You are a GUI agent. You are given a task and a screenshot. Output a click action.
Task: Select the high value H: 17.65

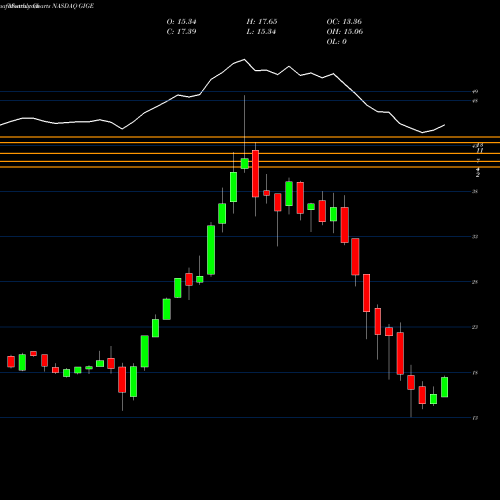coord(262,22)
